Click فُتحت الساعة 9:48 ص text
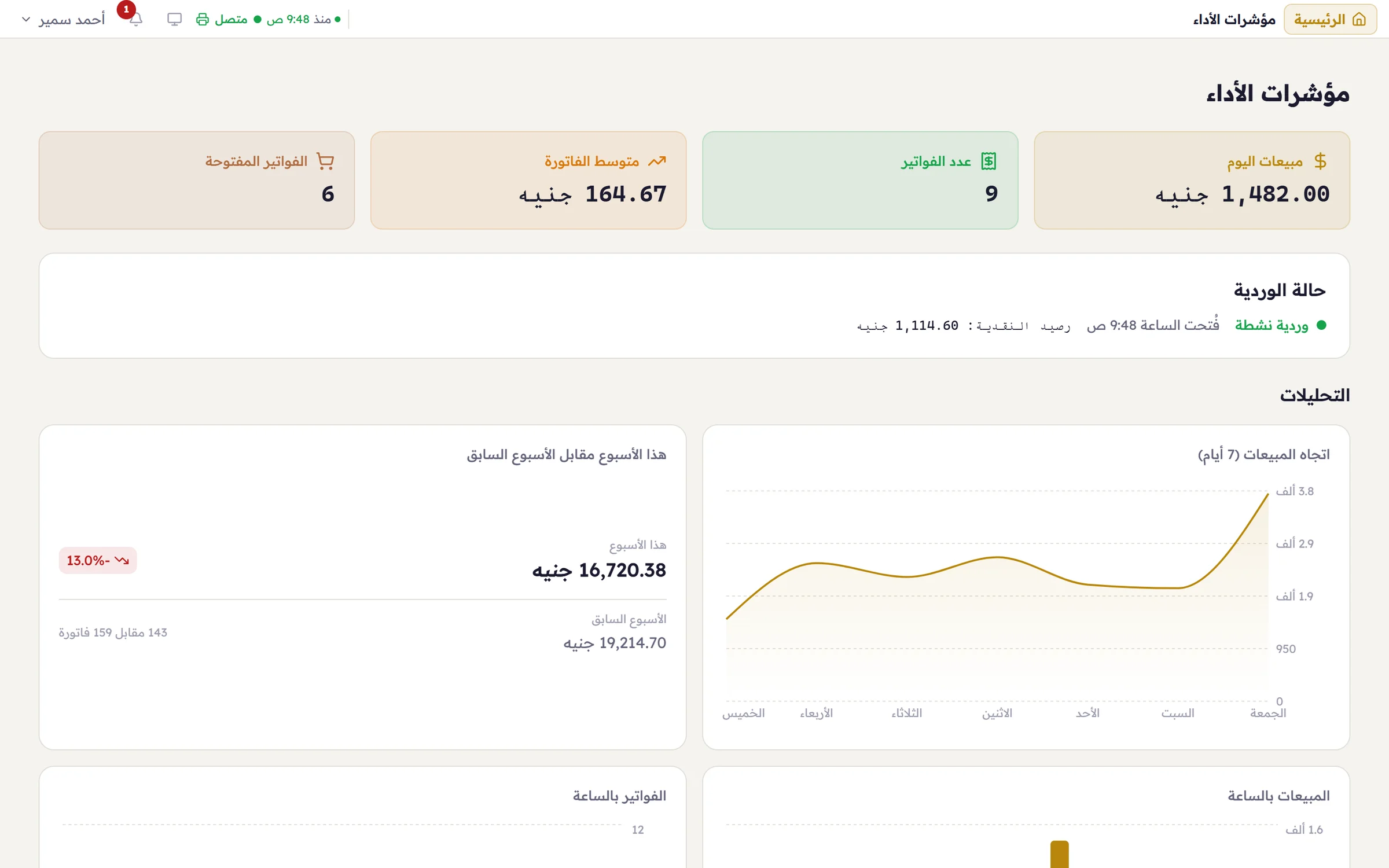 (1153, 325)
